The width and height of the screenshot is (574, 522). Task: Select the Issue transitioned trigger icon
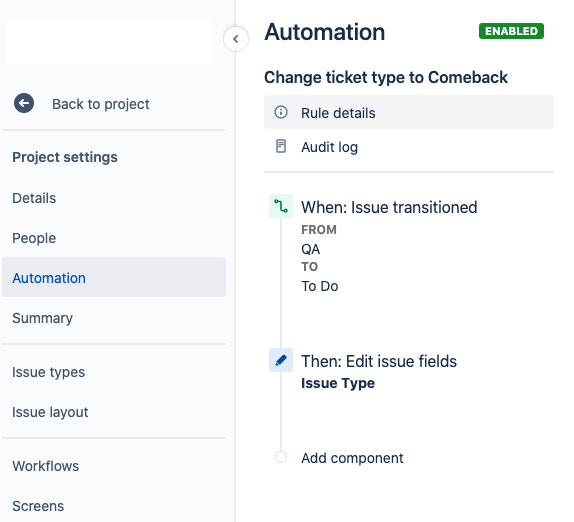(x=281, y=206)
